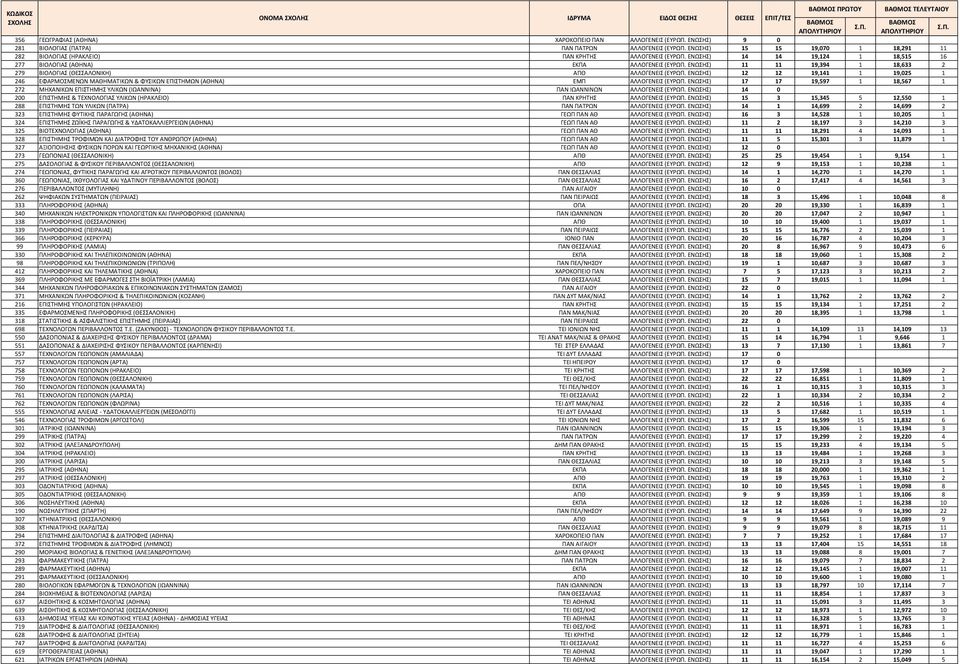Select 'ΤΕΧΝΟΛΟΓΩΝ ΓΕΩΠΟΝΩΝ (ΑΜΑΛΙΑΔΑ)' school name
This screenshot has height=664, width=960.
[283, 354]
